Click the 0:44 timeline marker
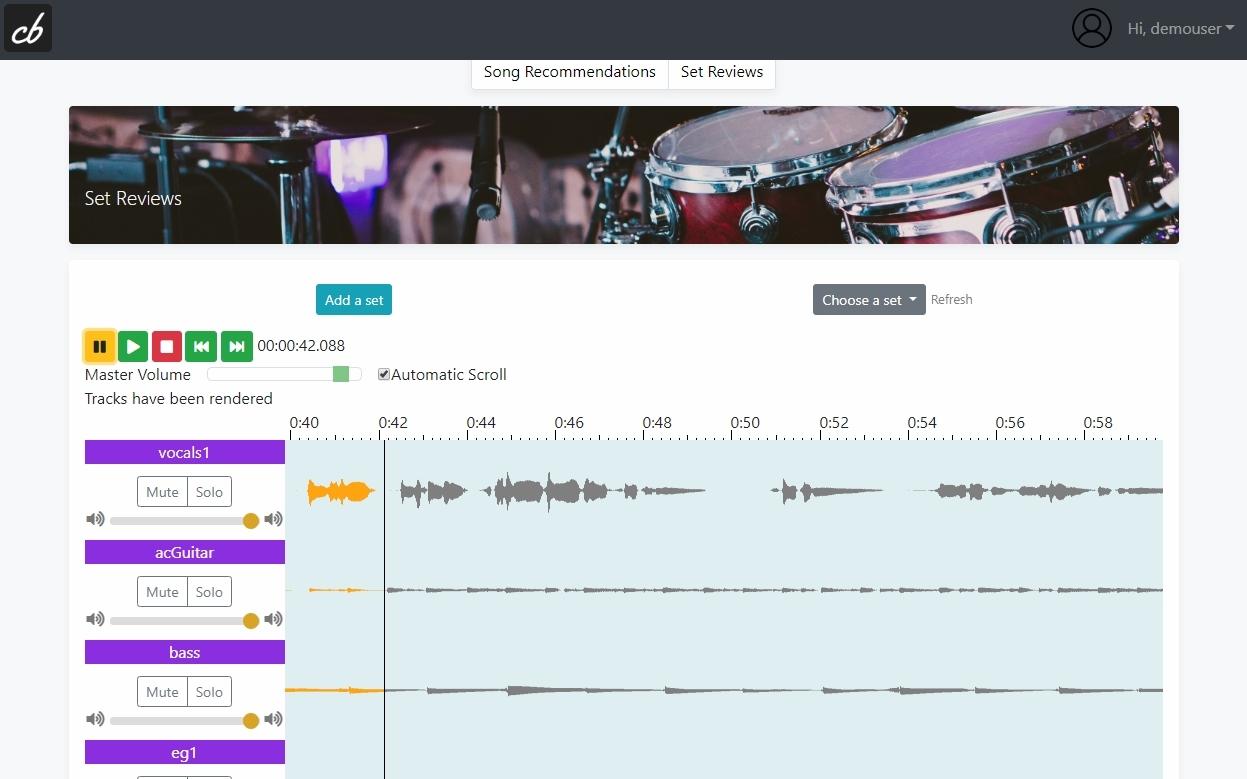This screenshot has height=779, width=1247. 481,423
